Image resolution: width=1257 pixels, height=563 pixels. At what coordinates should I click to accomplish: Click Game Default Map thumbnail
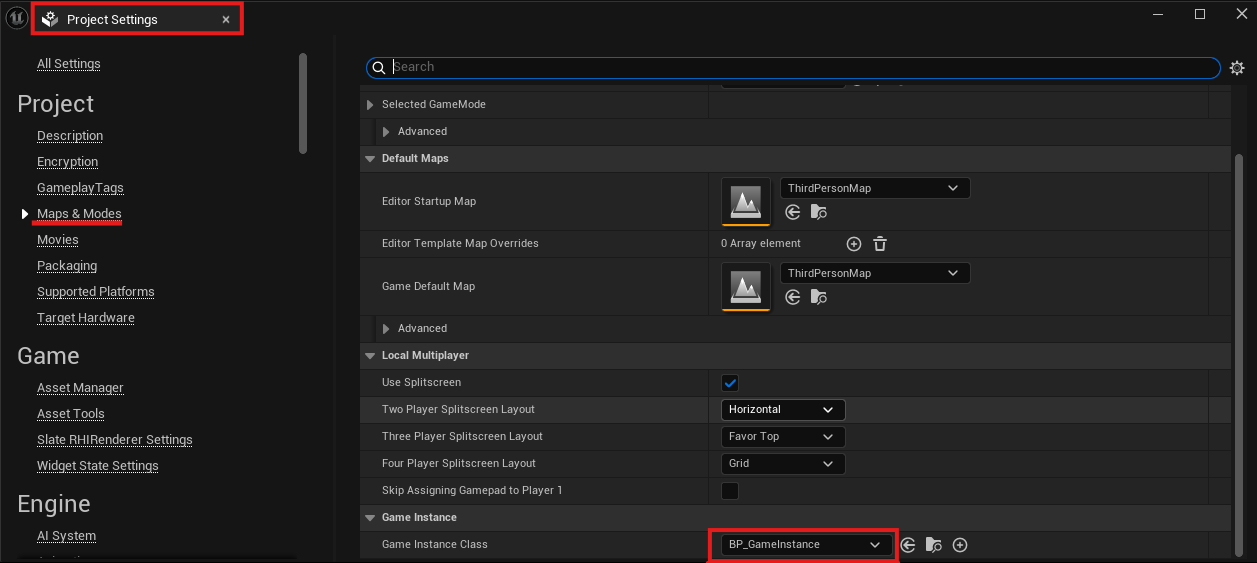point(746,287)
